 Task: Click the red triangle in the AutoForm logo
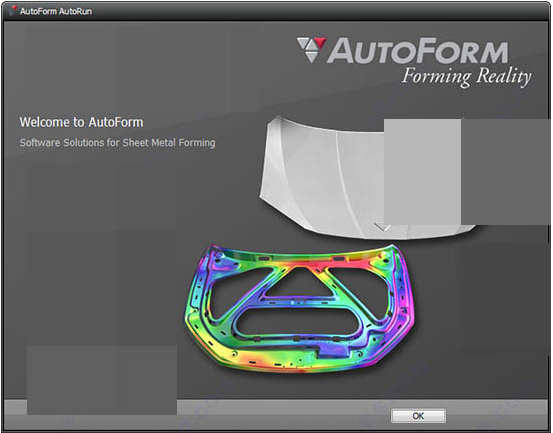[320, 43]
